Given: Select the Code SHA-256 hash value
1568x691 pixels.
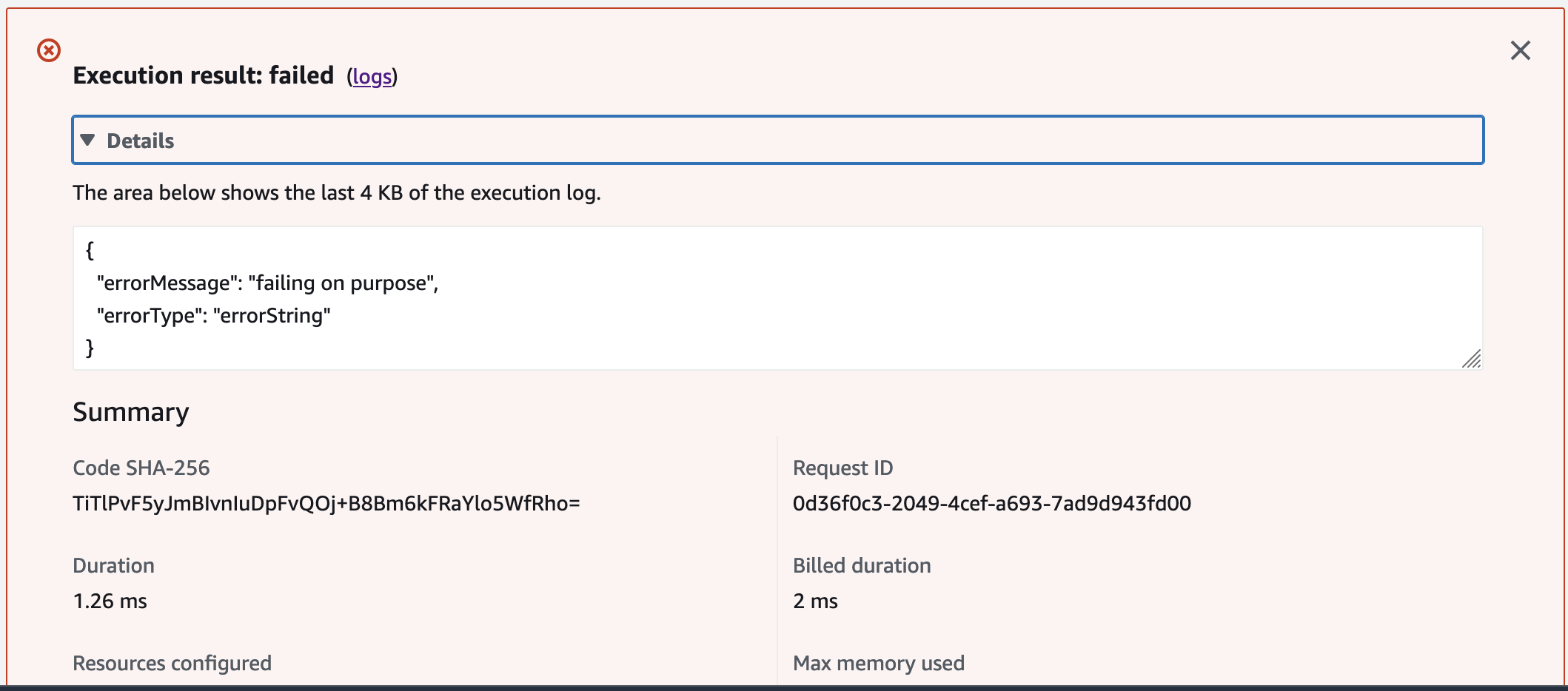Looking at the screenshot, I should [326, 503].
